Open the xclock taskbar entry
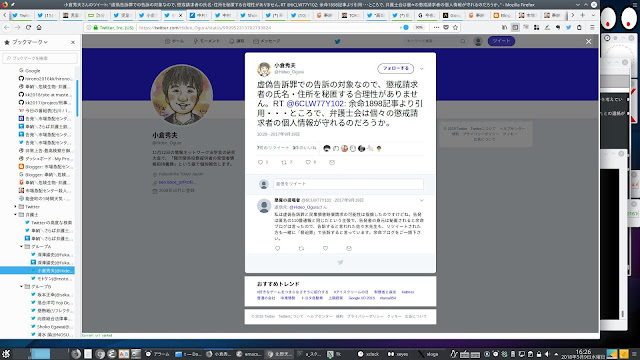 pos(369,354)
